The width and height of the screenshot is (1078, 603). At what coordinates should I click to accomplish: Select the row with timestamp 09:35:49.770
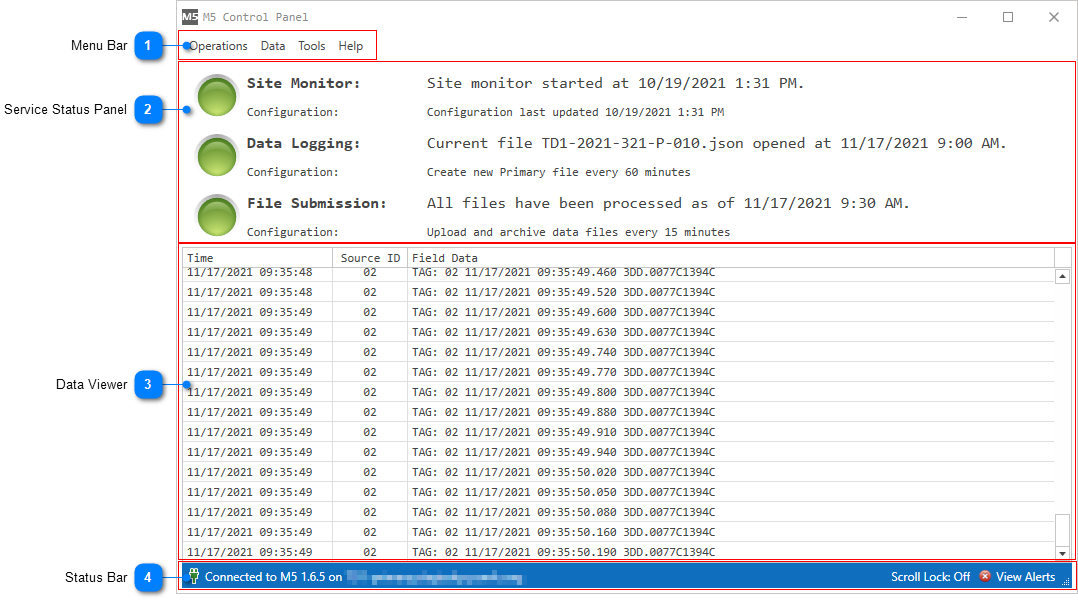[x=618, y=372]
